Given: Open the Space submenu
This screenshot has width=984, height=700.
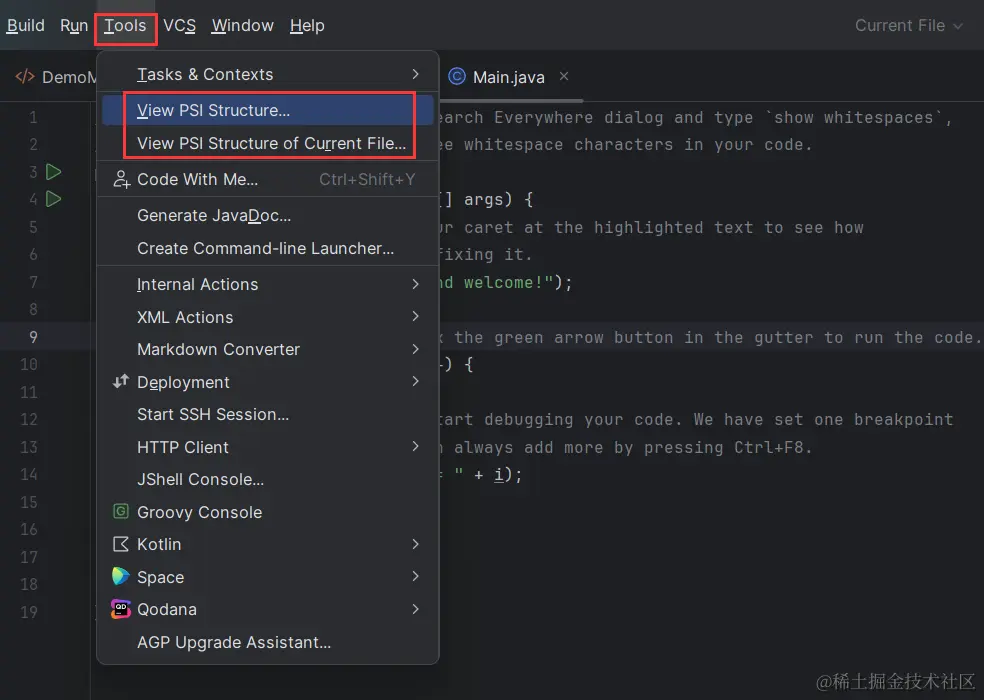Looking at the screenshot, I should [x=268, y=577].
